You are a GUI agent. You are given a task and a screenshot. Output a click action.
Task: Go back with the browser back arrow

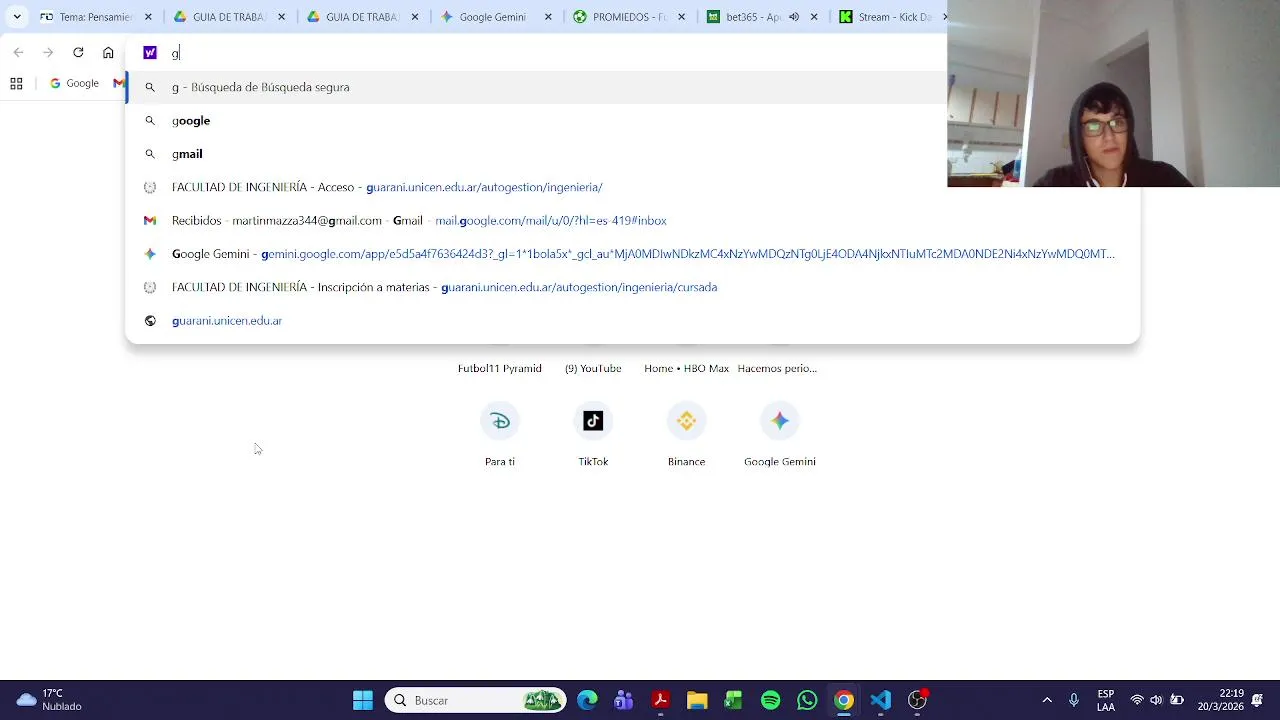18,53
